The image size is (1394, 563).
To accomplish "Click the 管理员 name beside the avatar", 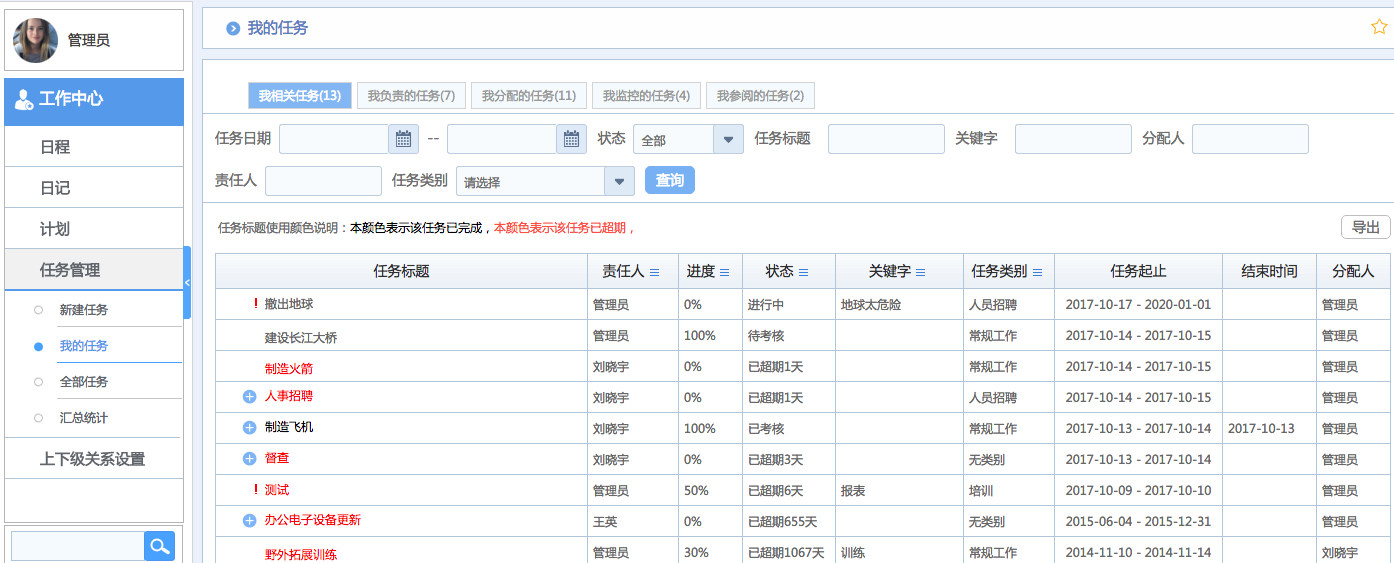I will click(x=89, y=40).
